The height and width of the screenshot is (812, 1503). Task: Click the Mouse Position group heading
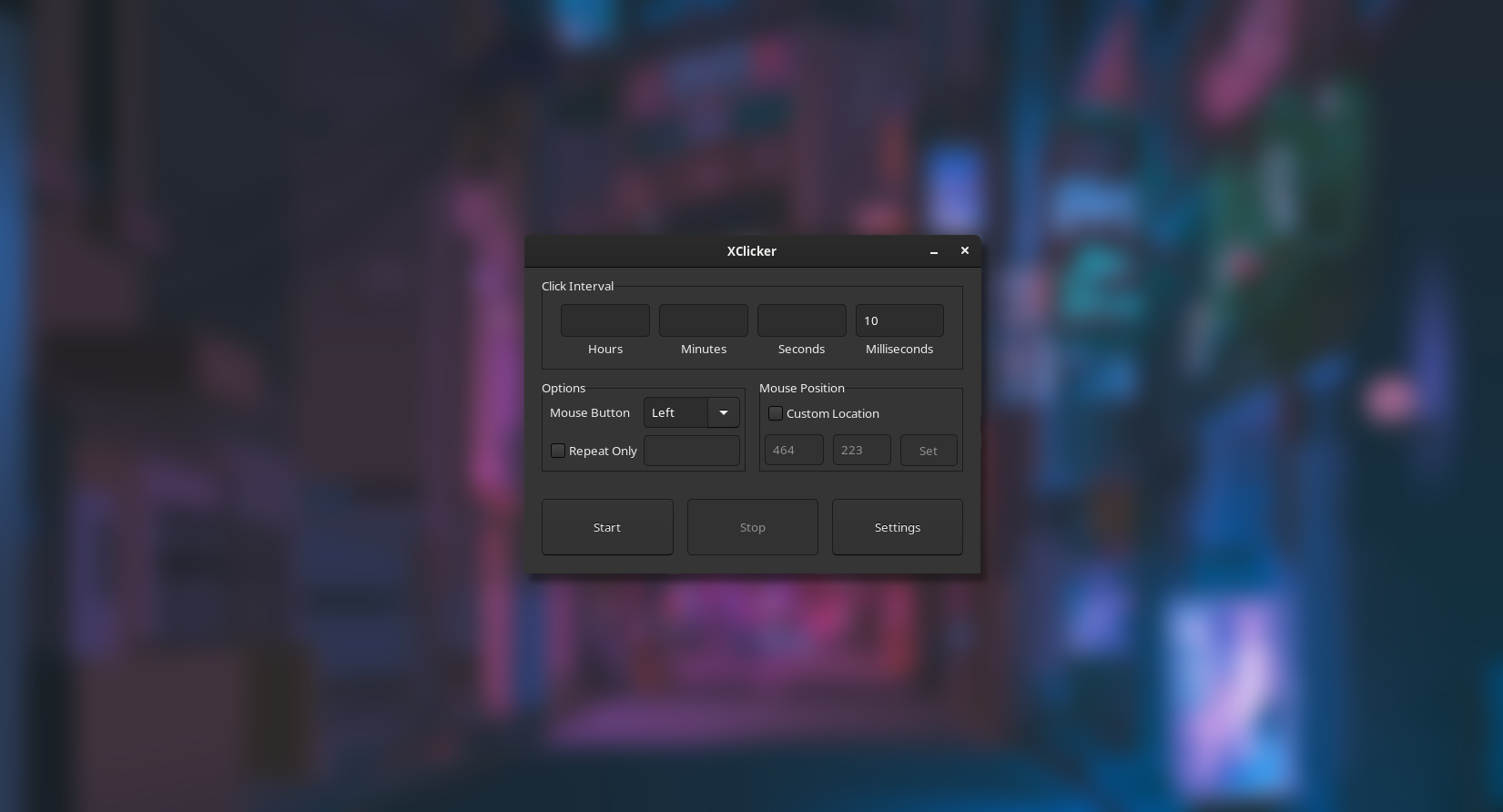click(x=802, y=388)
